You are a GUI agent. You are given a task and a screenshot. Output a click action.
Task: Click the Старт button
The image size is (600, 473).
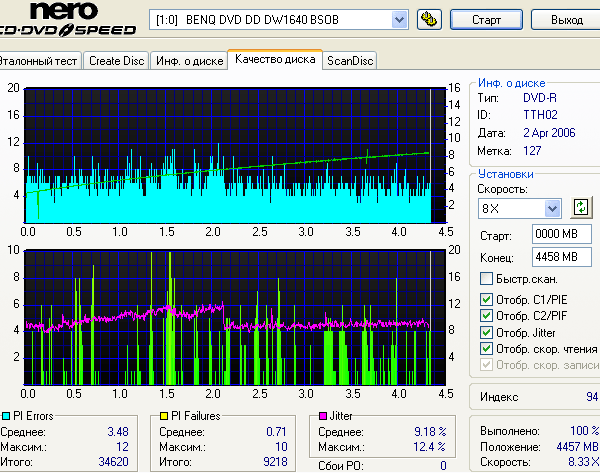[x=486, y=20]
